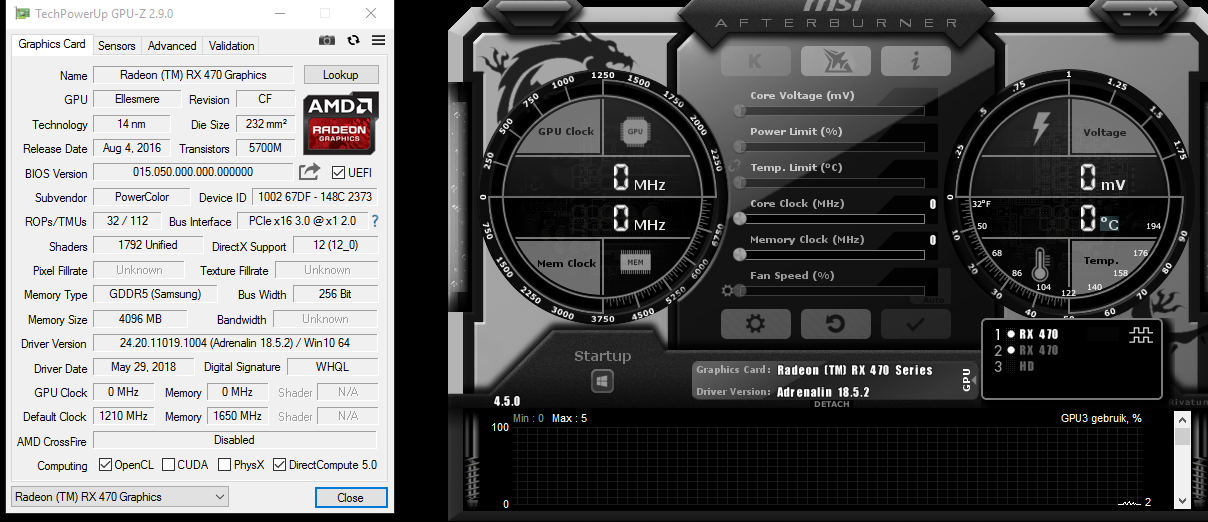Click the GPU-Z application title icon

click(21, 13)
